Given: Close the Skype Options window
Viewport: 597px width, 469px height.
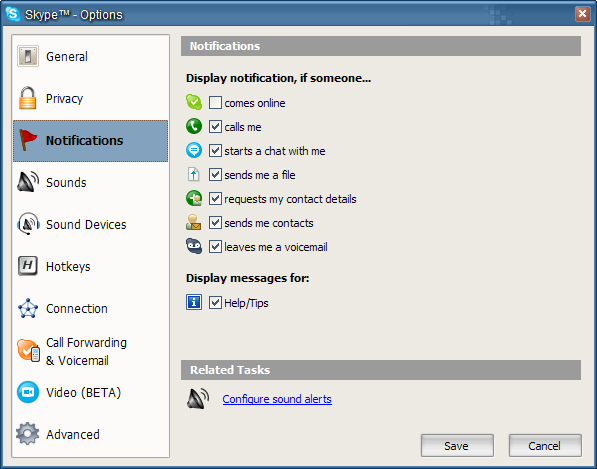Looking at the screenshot, I should (582, 14).
